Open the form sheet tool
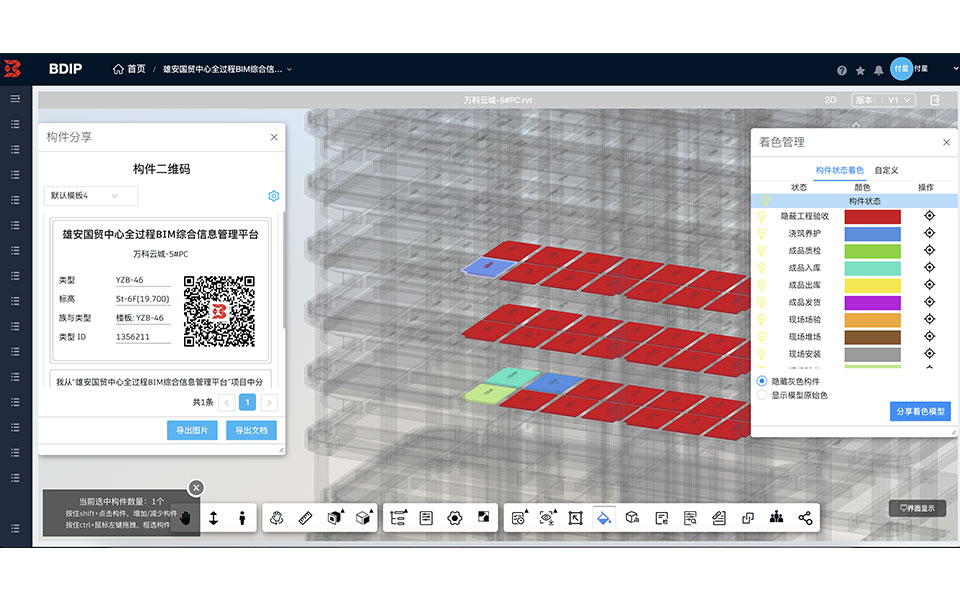The height and width of the screenshot is (600, 960). (661, 518)
